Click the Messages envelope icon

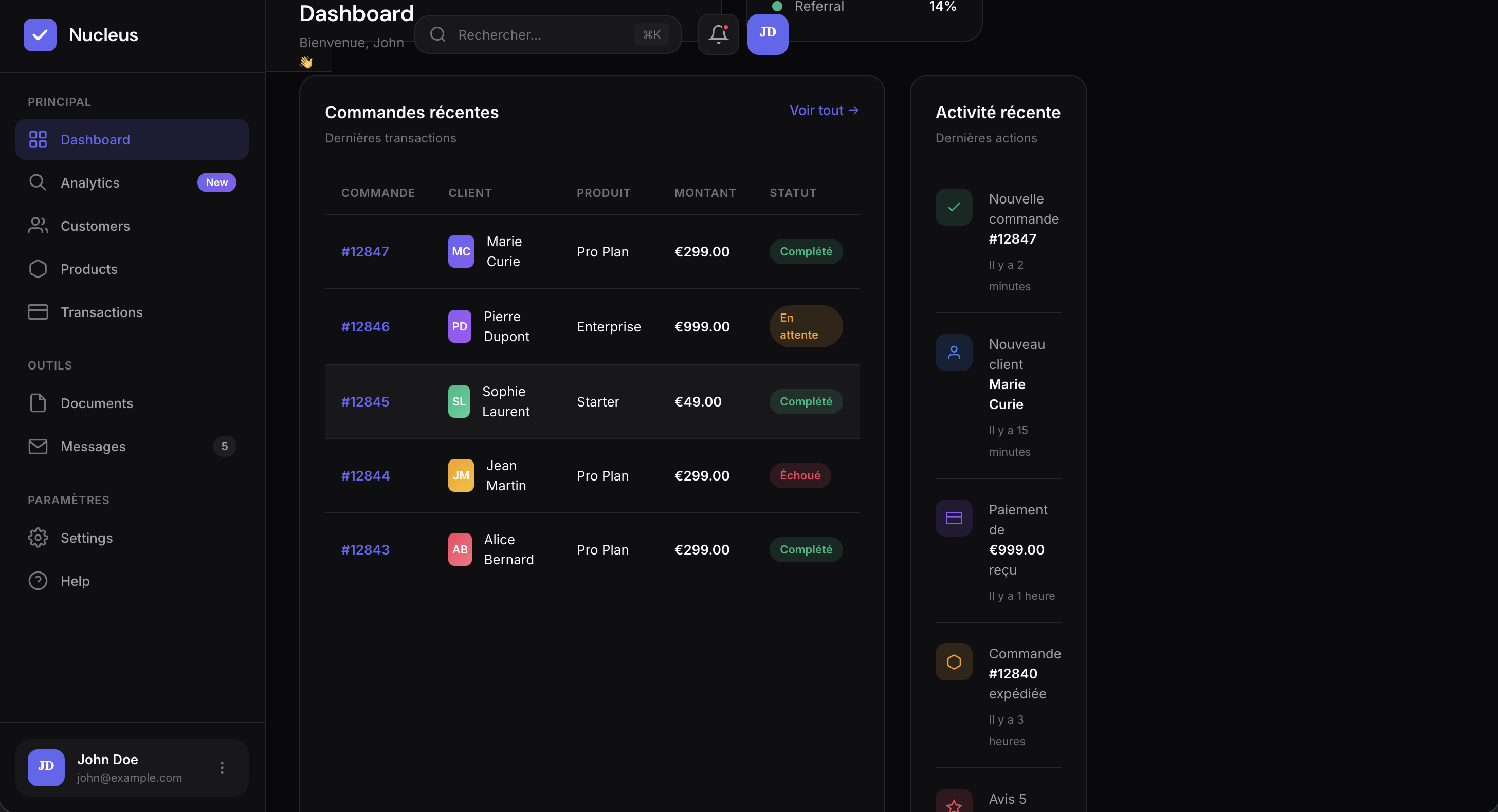38,447
